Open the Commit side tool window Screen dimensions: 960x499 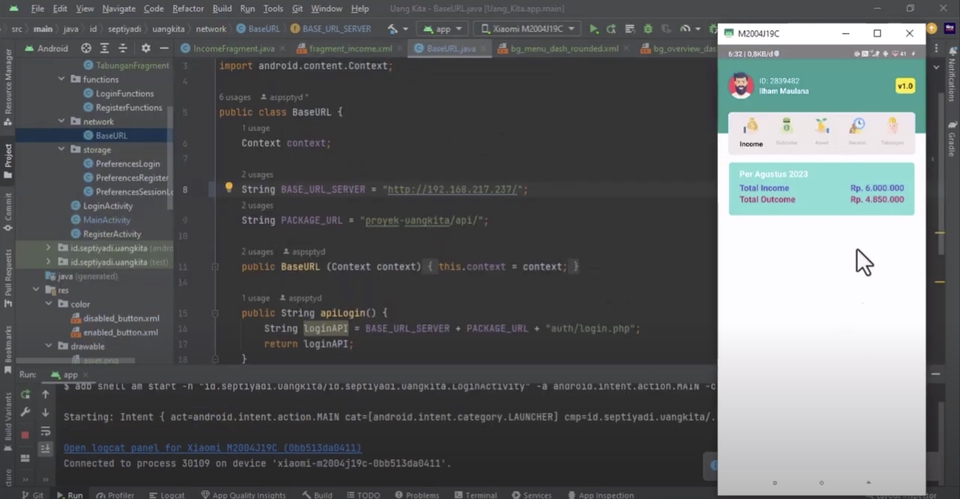[x=8, y=211]
